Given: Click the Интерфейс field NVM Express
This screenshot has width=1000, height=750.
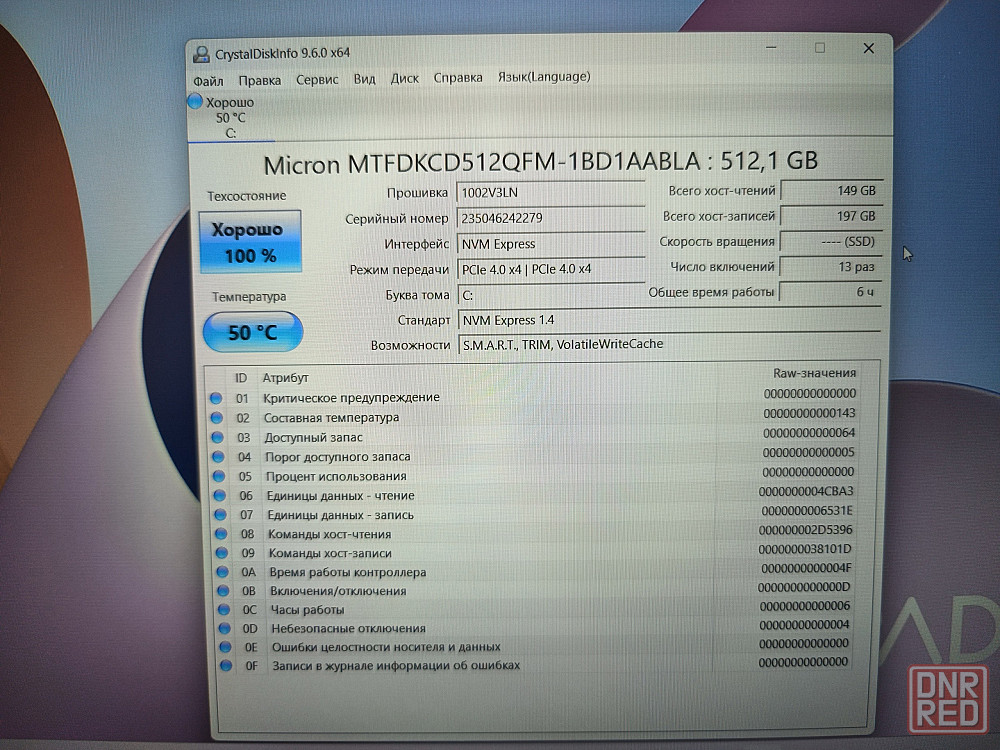Looking at the screenshot, I should [550, 244].
